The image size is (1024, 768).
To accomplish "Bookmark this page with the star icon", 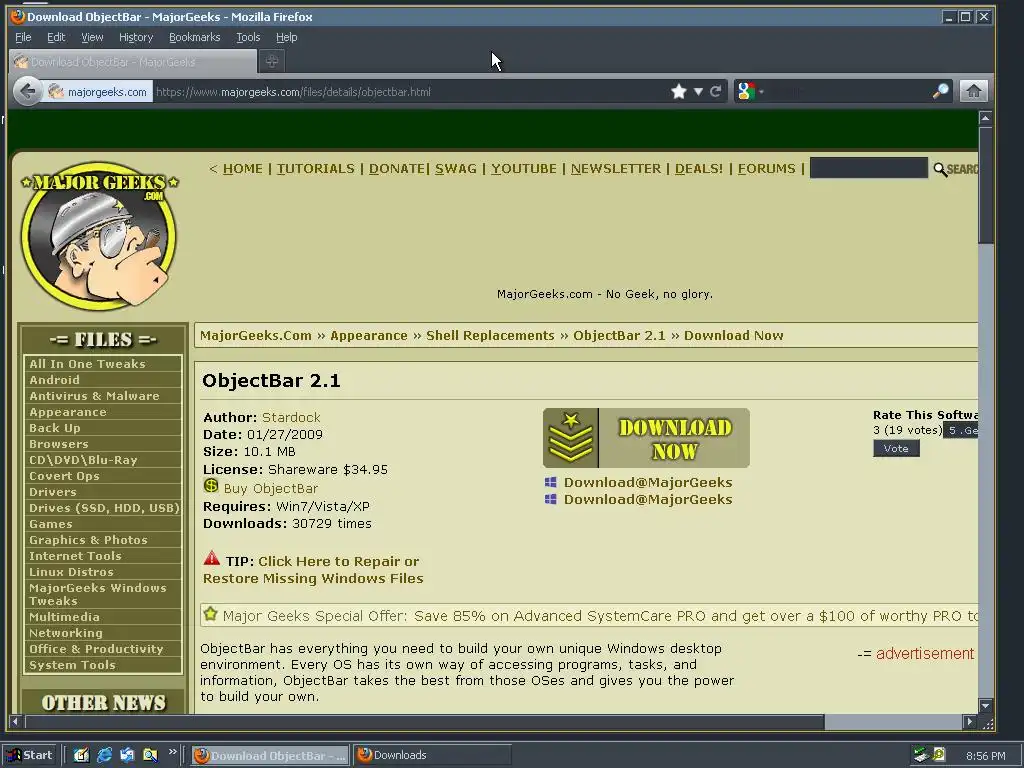I will (679, 91).
